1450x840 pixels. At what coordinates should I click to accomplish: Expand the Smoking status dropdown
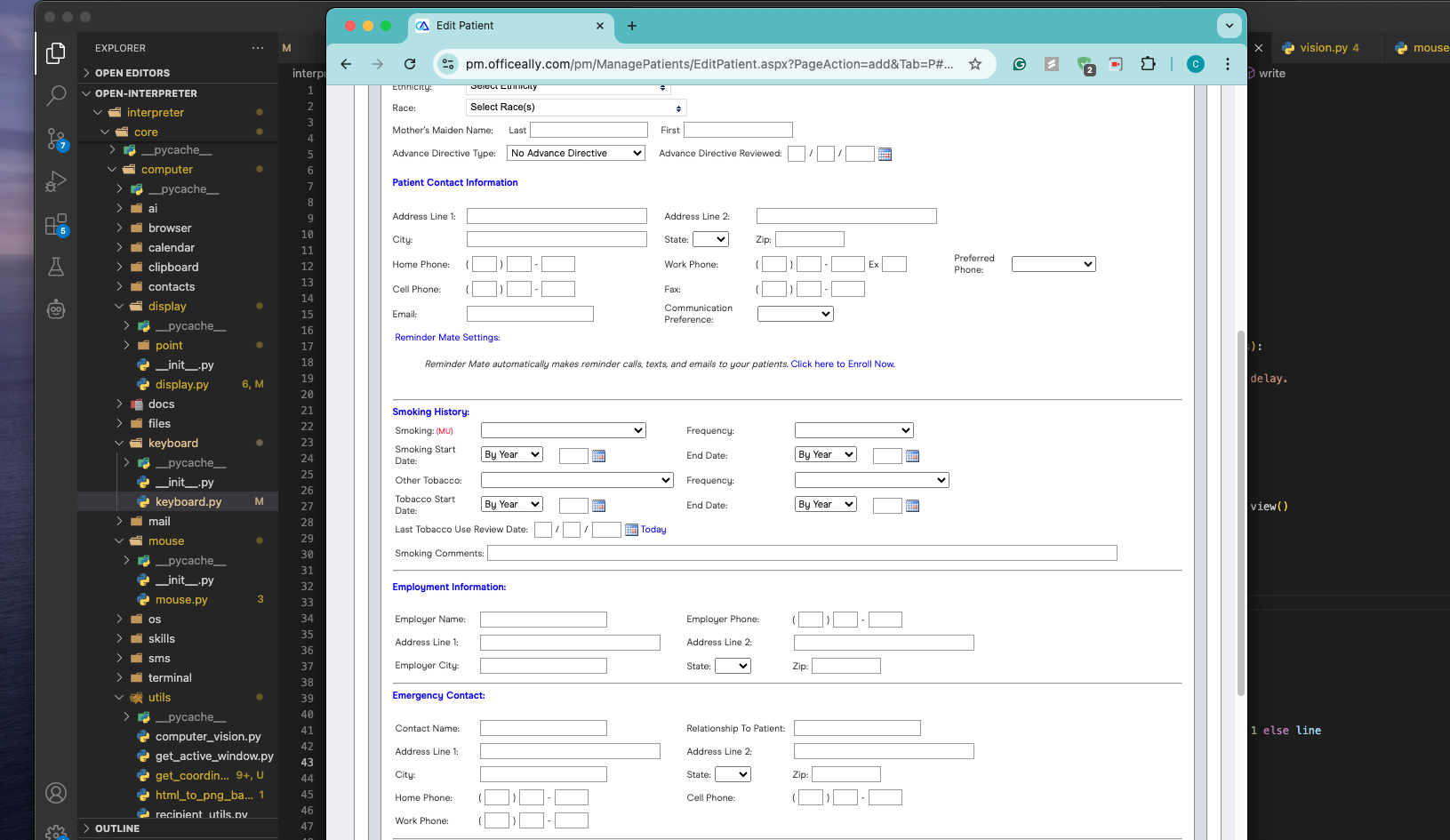pos(563,430)
